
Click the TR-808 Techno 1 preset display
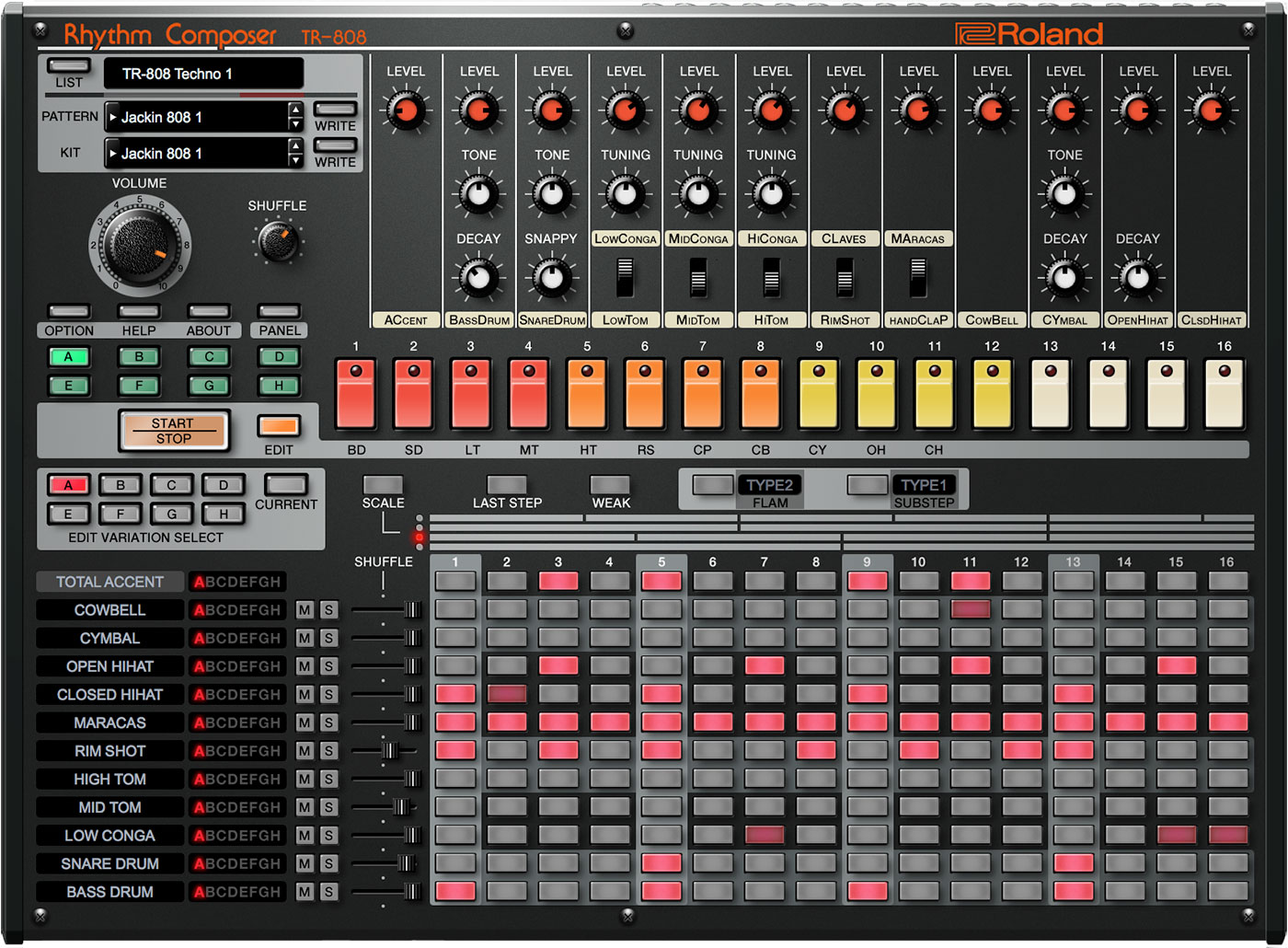[x=203, y=74]
